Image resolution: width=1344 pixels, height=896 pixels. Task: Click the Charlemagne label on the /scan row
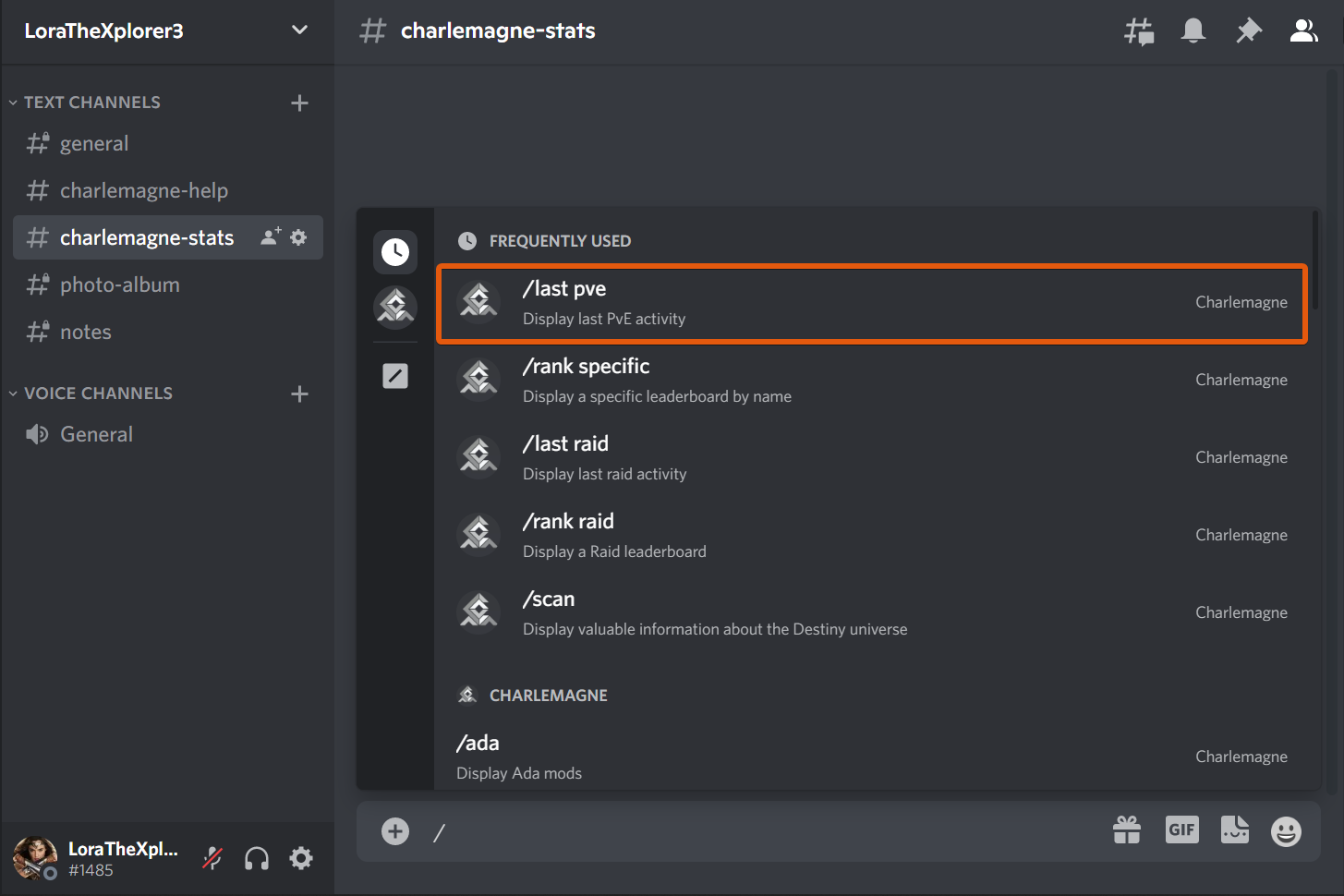[x=1241, y=612]
